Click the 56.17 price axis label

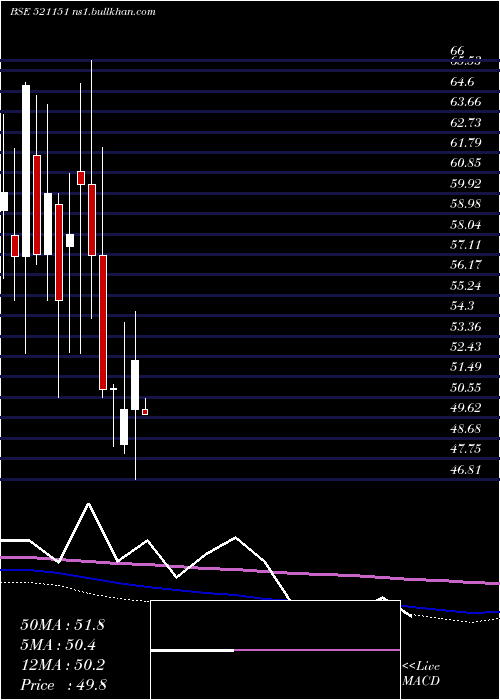coord(466,265)
